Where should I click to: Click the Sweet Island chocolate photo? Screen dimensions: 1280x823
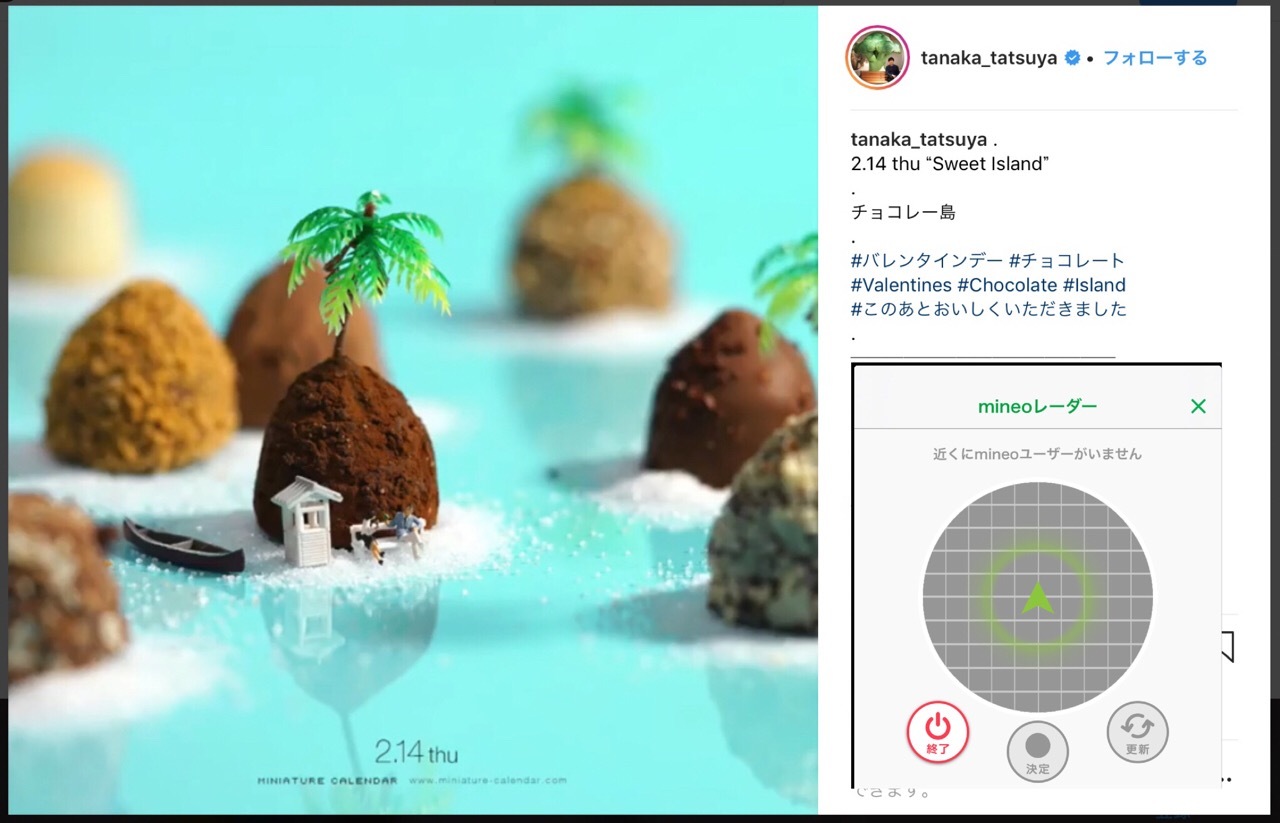click(413, 410)
